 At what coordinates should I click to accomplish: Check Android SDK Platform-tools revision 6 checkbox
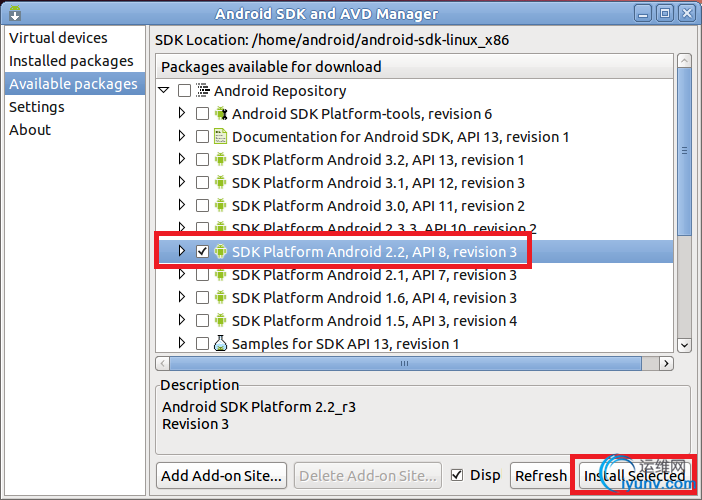point(202,114)
